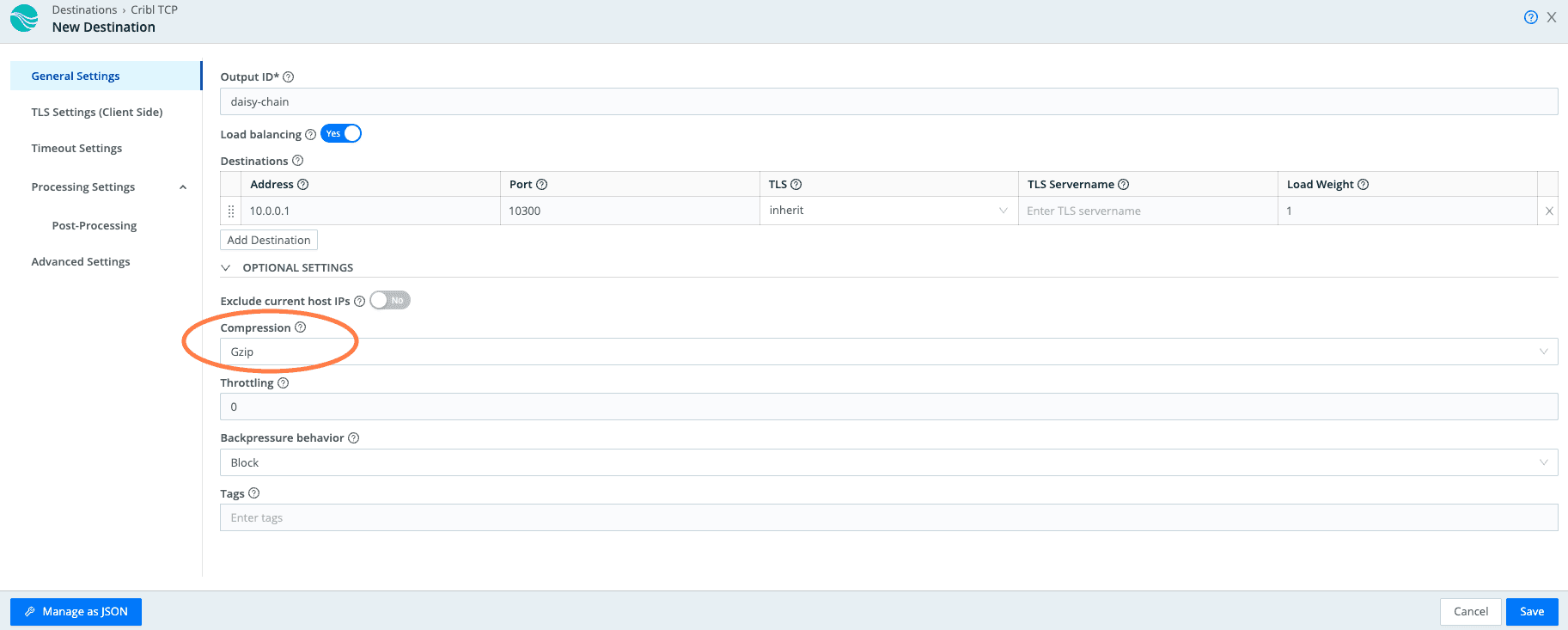
Task: Click the drag handle for destination row
Action: 230,211
